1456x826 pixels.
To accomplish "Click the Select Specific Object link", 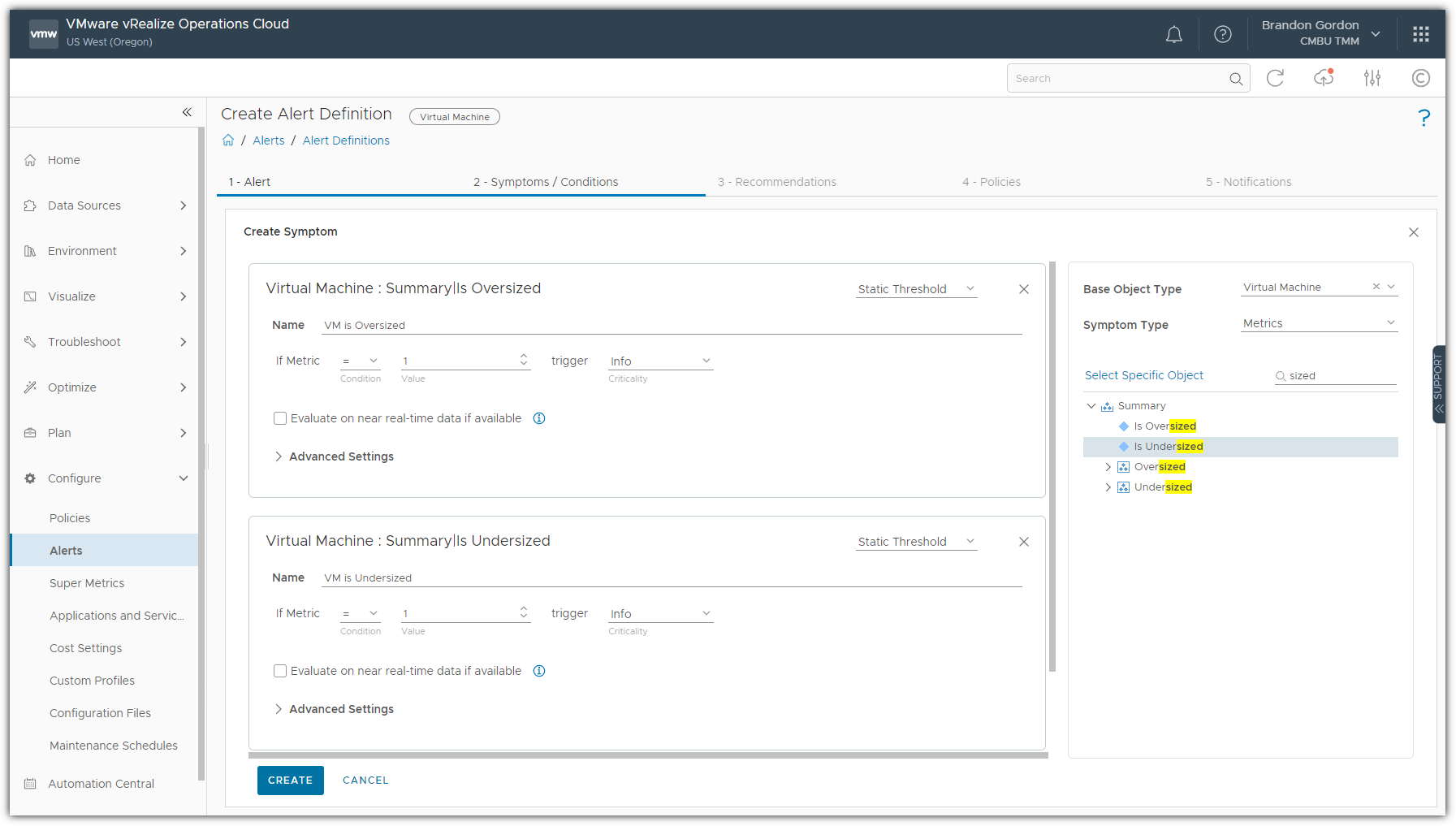I will [x=1144, y=375].
